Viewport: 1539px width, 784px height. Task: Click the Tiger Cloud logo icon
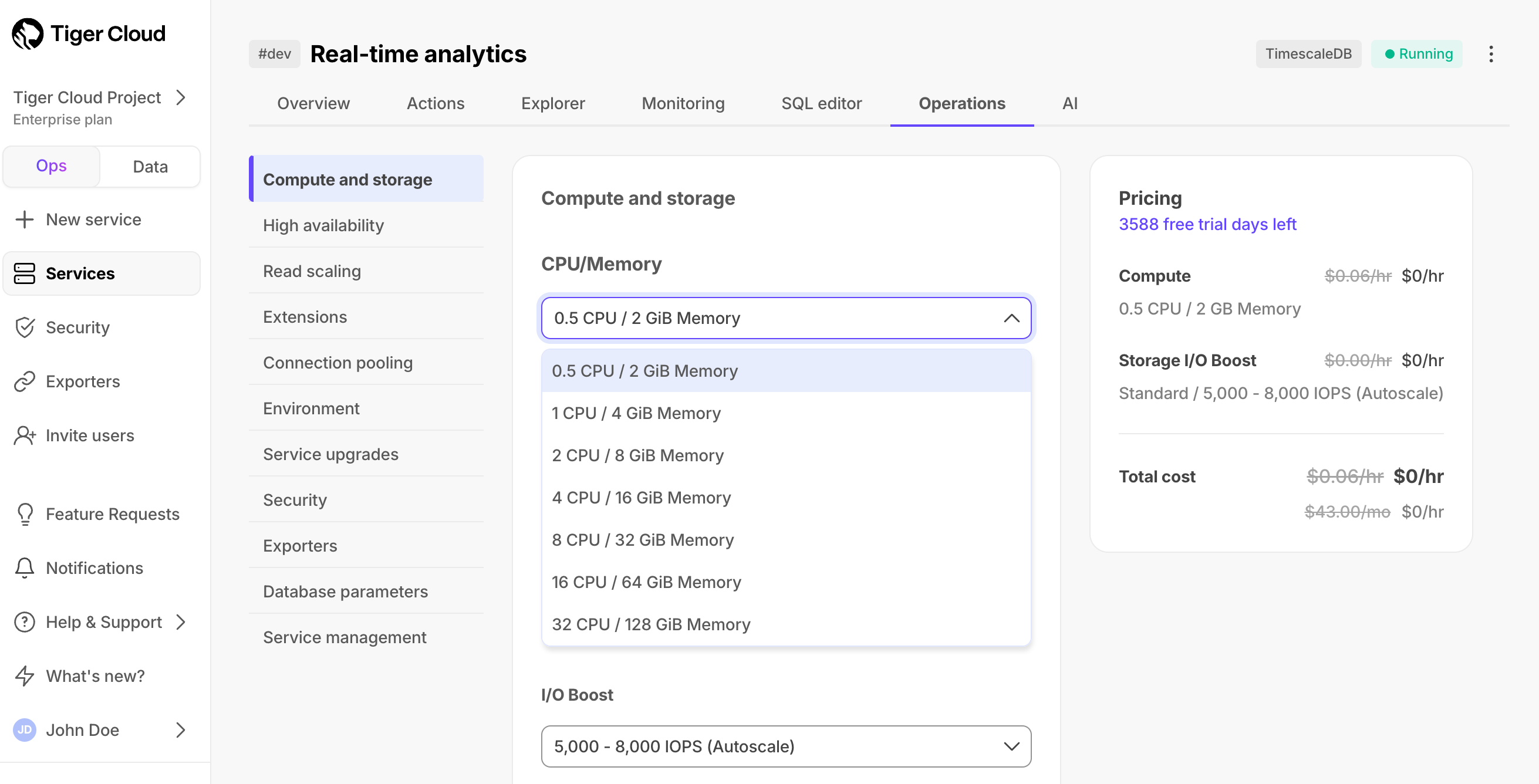(28, 33)
